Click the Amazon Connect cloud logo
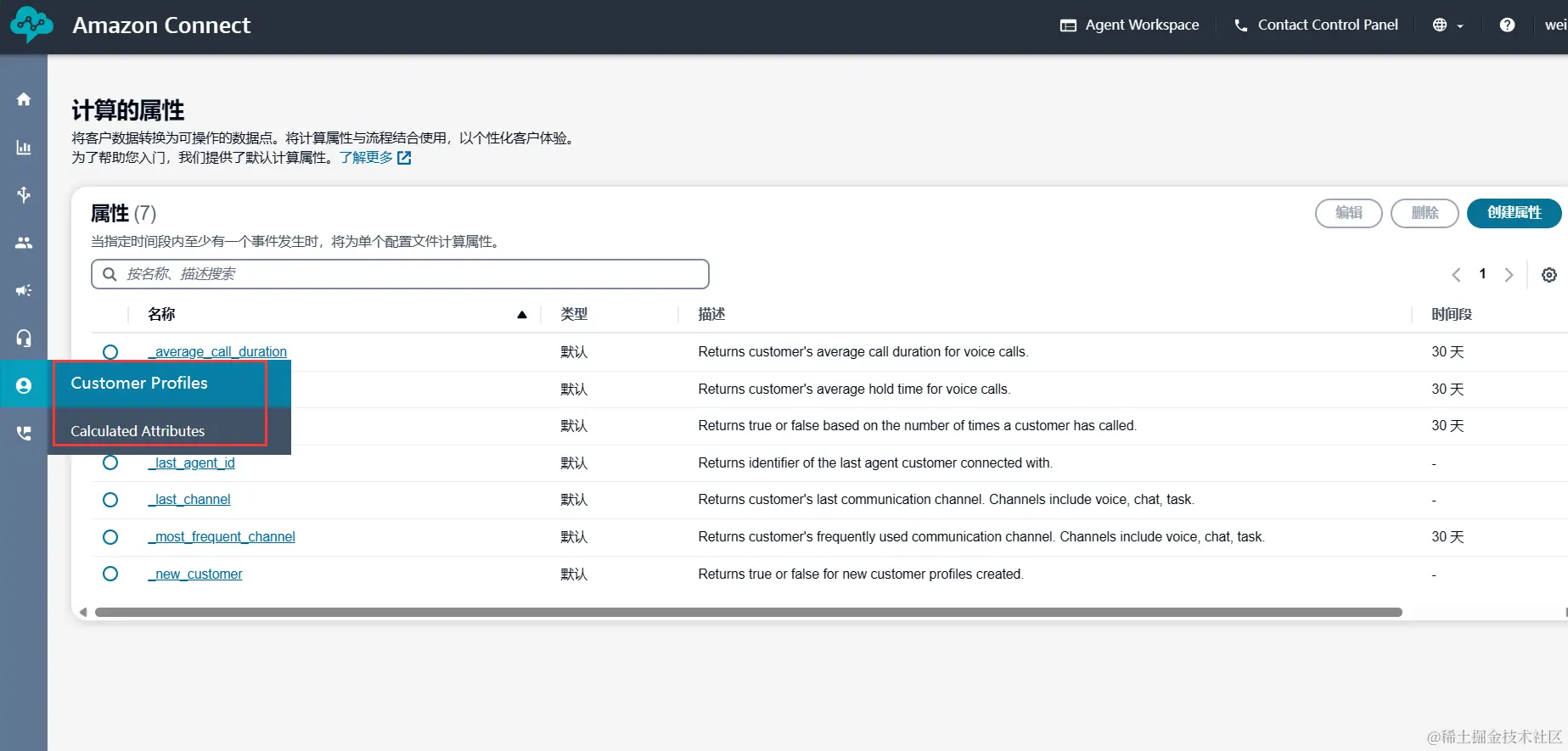Image resolution: width=1568 pixels, height=751 pixels. pyautogui.click(x=31, y=25)
